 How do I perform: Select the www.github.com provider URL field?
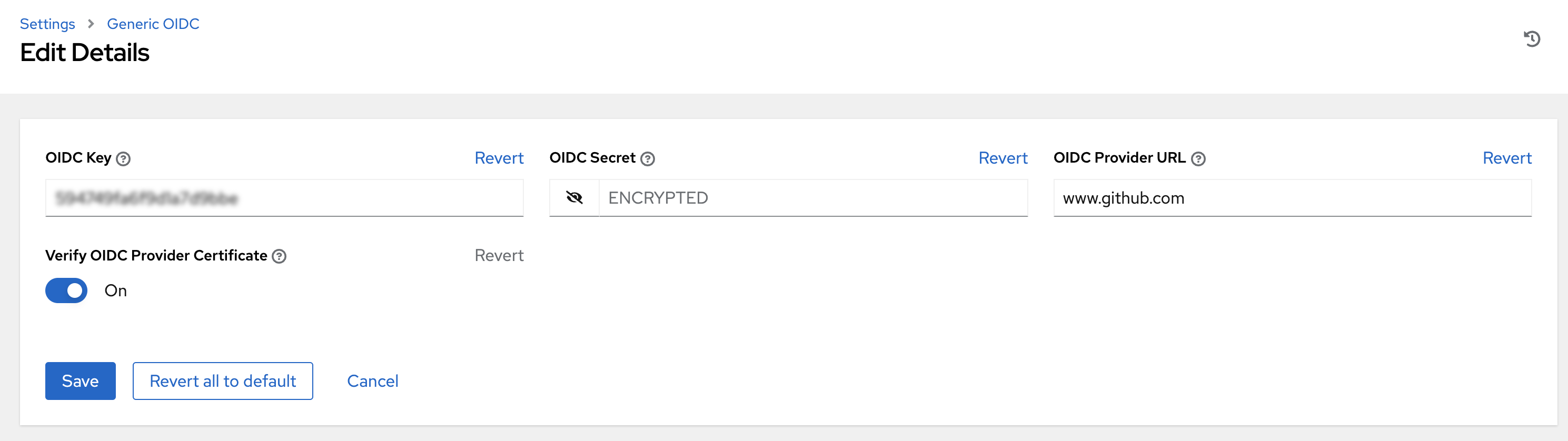tap(1291, 198)
